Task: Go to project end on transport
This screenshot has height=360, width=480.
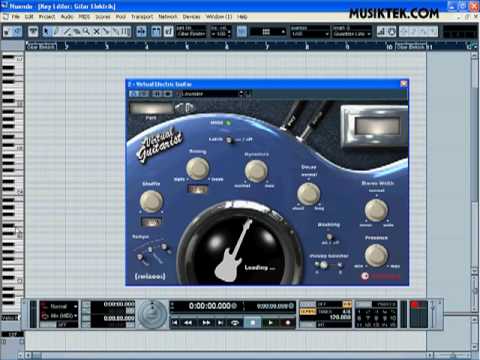Action: (220, 322)
